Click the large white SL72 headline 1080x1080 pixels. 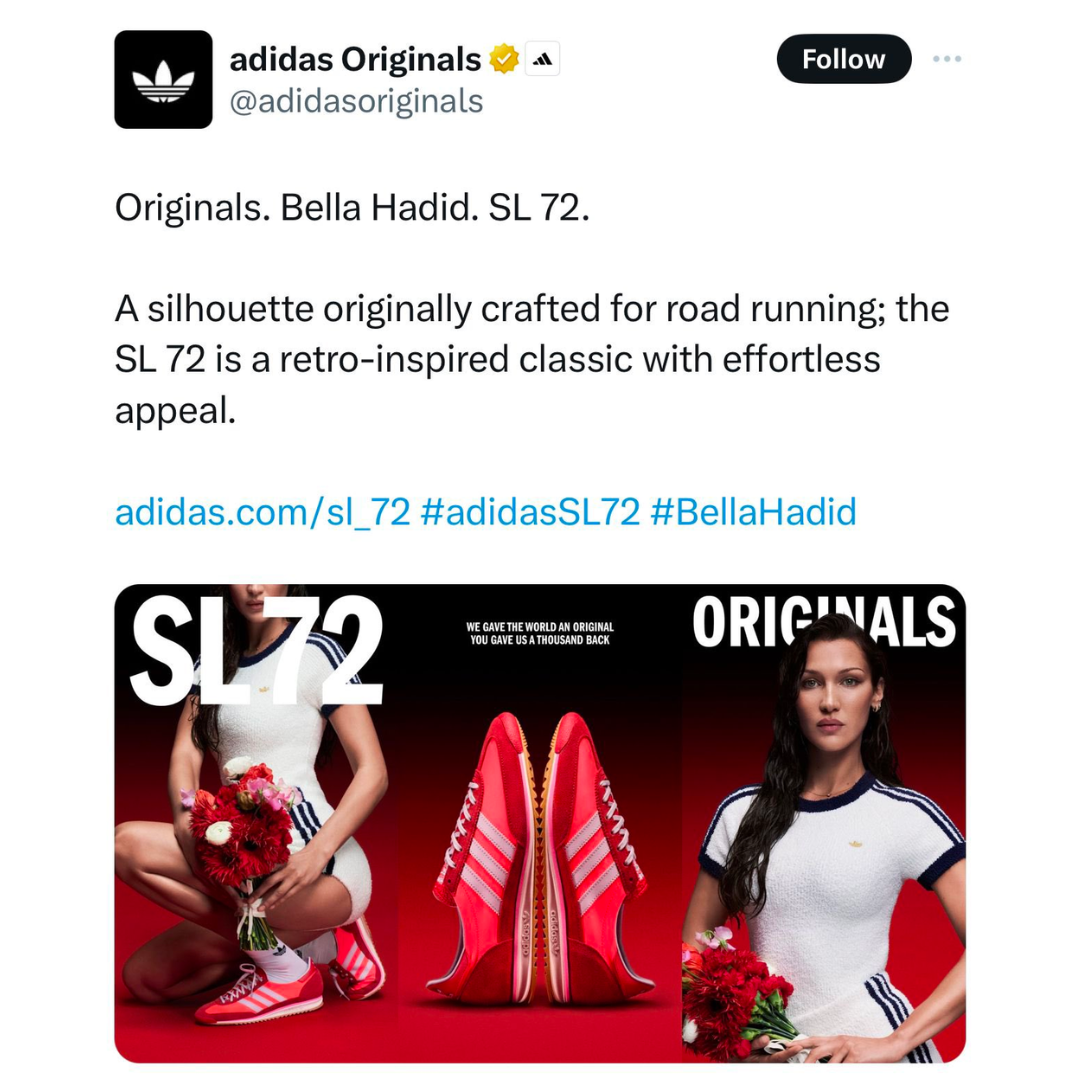point(256,651)
